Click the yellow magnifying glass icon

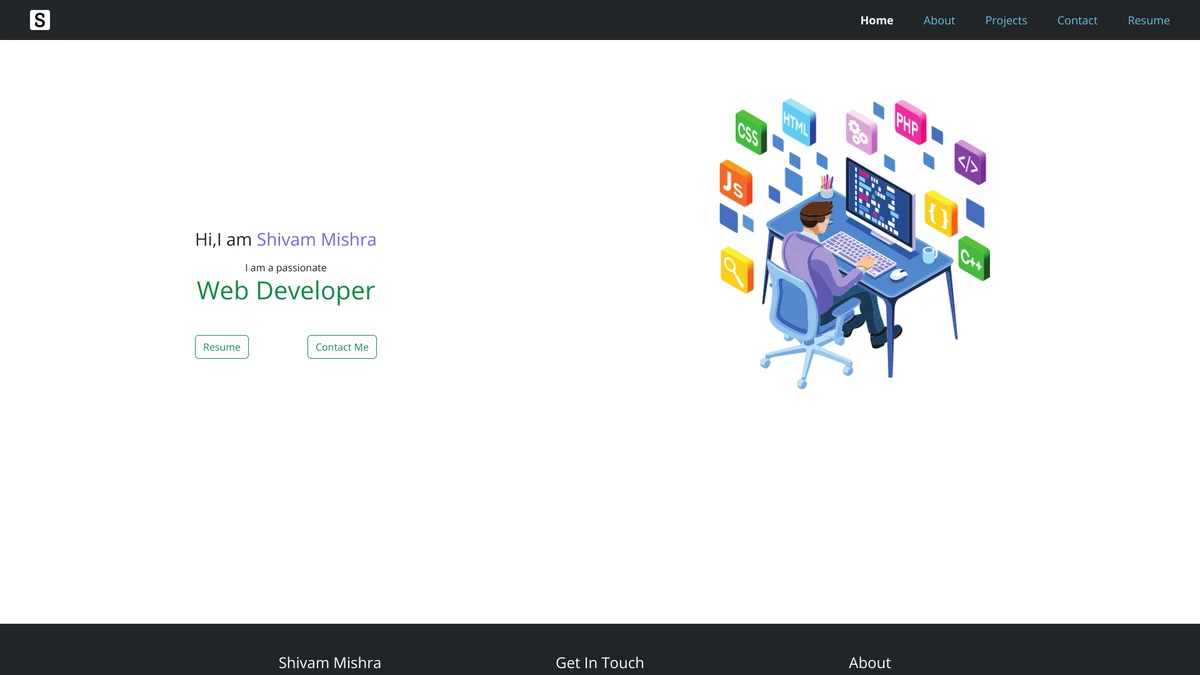click(x=737, y=269)
